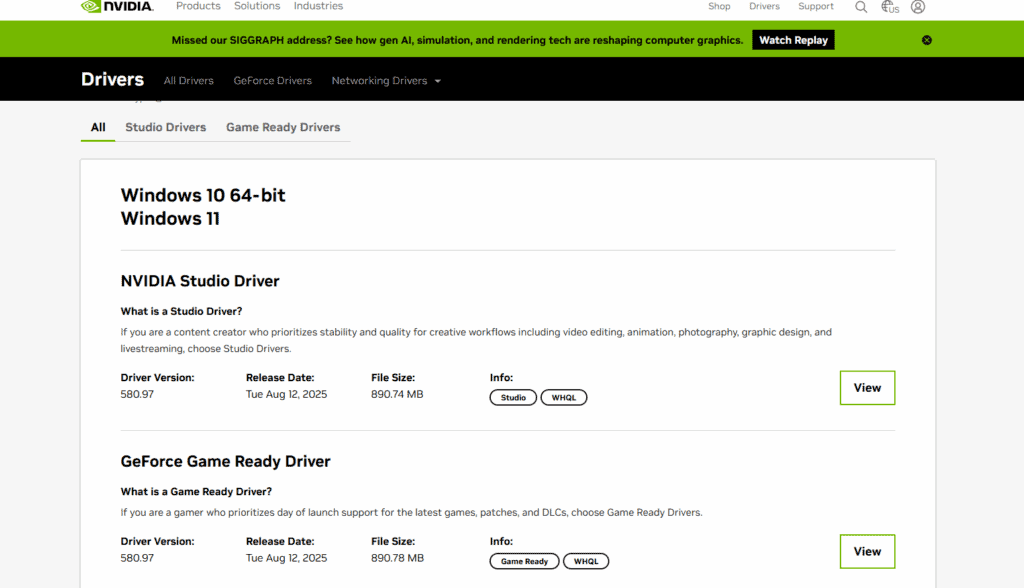Image resolution: width=1024 pixels, height=588 pixels.
Task: Open the Industries menu
Action: click(318, 6)
